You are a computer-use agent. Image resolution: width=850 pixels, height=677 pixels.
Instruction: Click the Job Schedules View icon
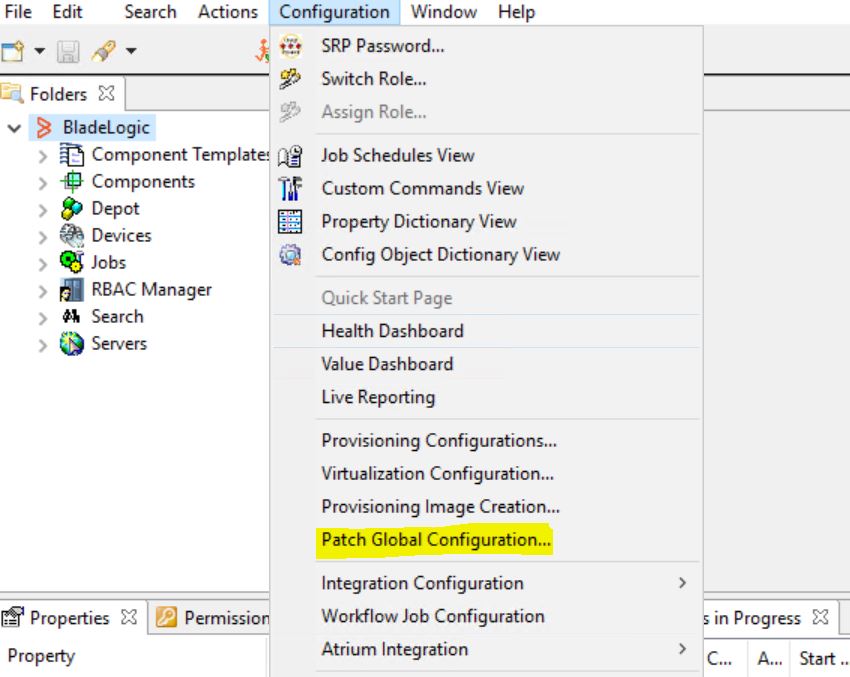click(x=290, y=156)
